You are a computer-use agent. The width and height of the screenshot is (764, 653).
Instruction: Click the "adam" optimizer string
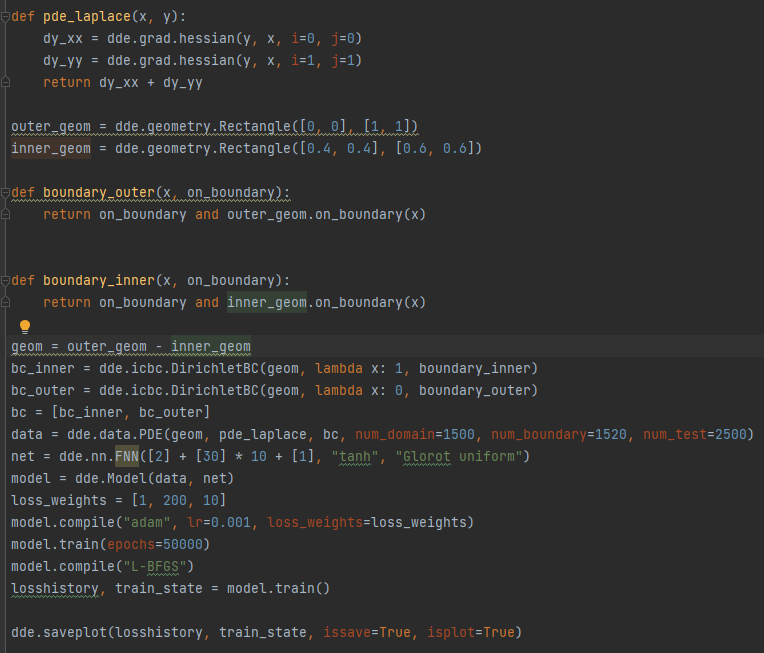click(x=147, y=522)
